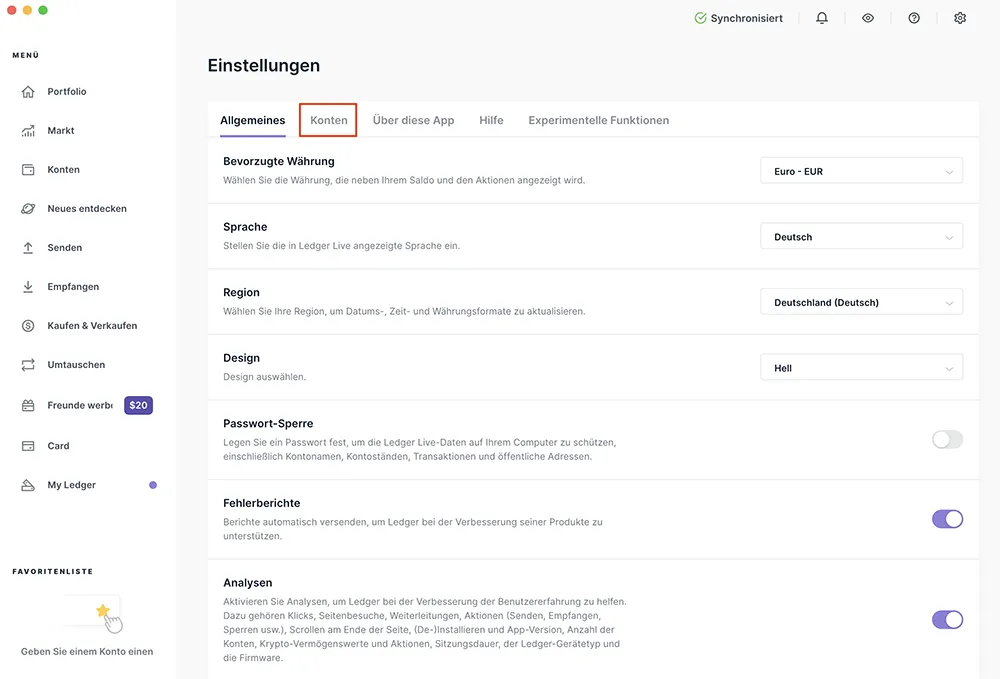
Task: Open notifications bell icon
Action: coord(822,18)
